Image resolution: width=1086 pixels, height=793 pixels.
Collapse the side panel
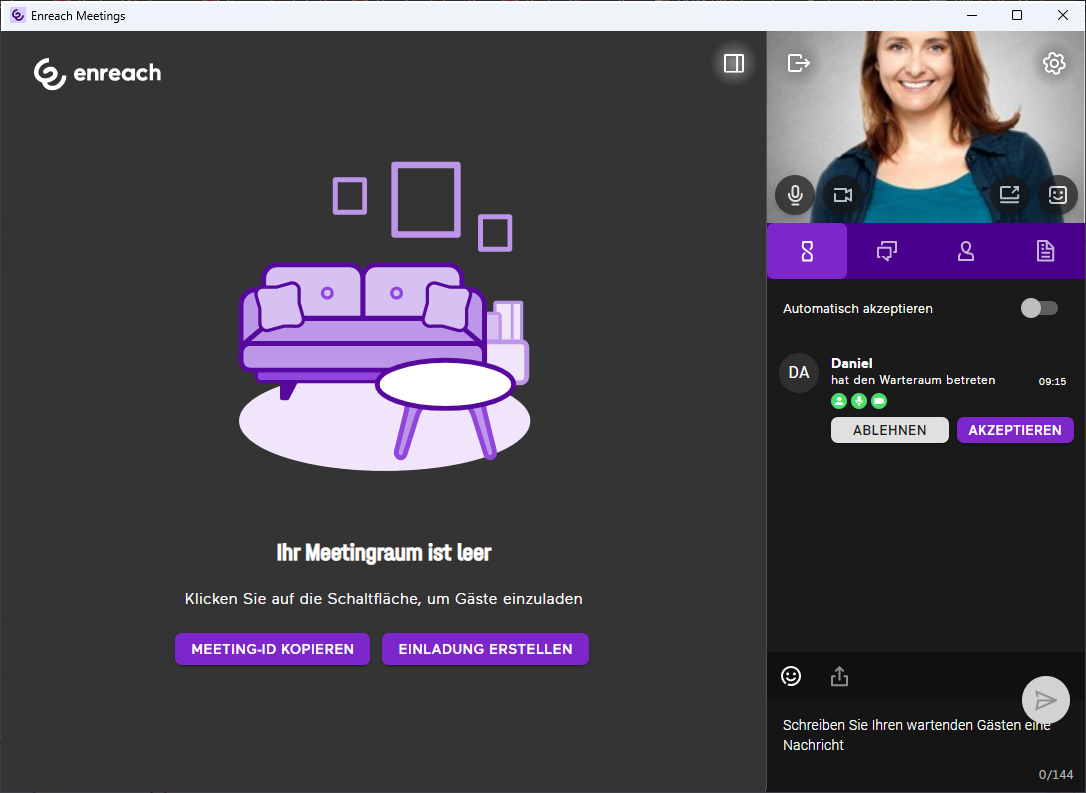tap(733, 64)
